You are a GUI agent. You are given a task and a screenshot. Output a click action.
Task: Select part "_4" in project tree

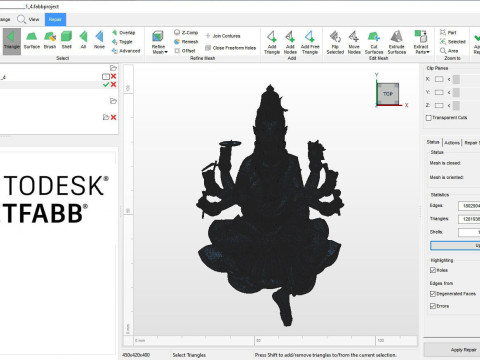(x=3, y=77)
